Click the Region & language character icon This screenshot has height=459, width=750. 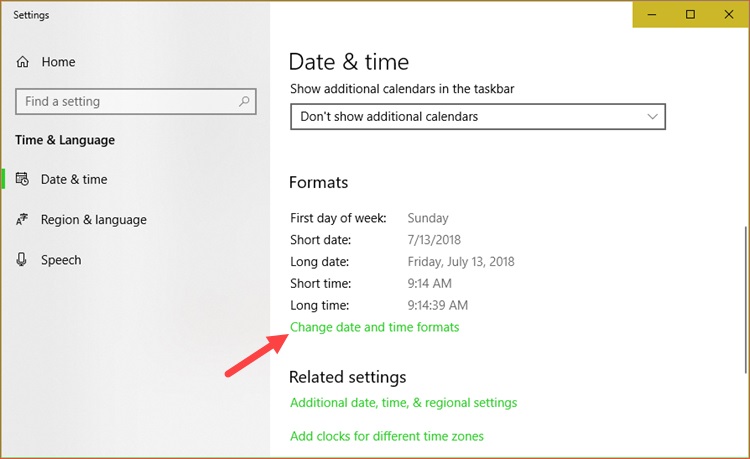coord(23,220)
